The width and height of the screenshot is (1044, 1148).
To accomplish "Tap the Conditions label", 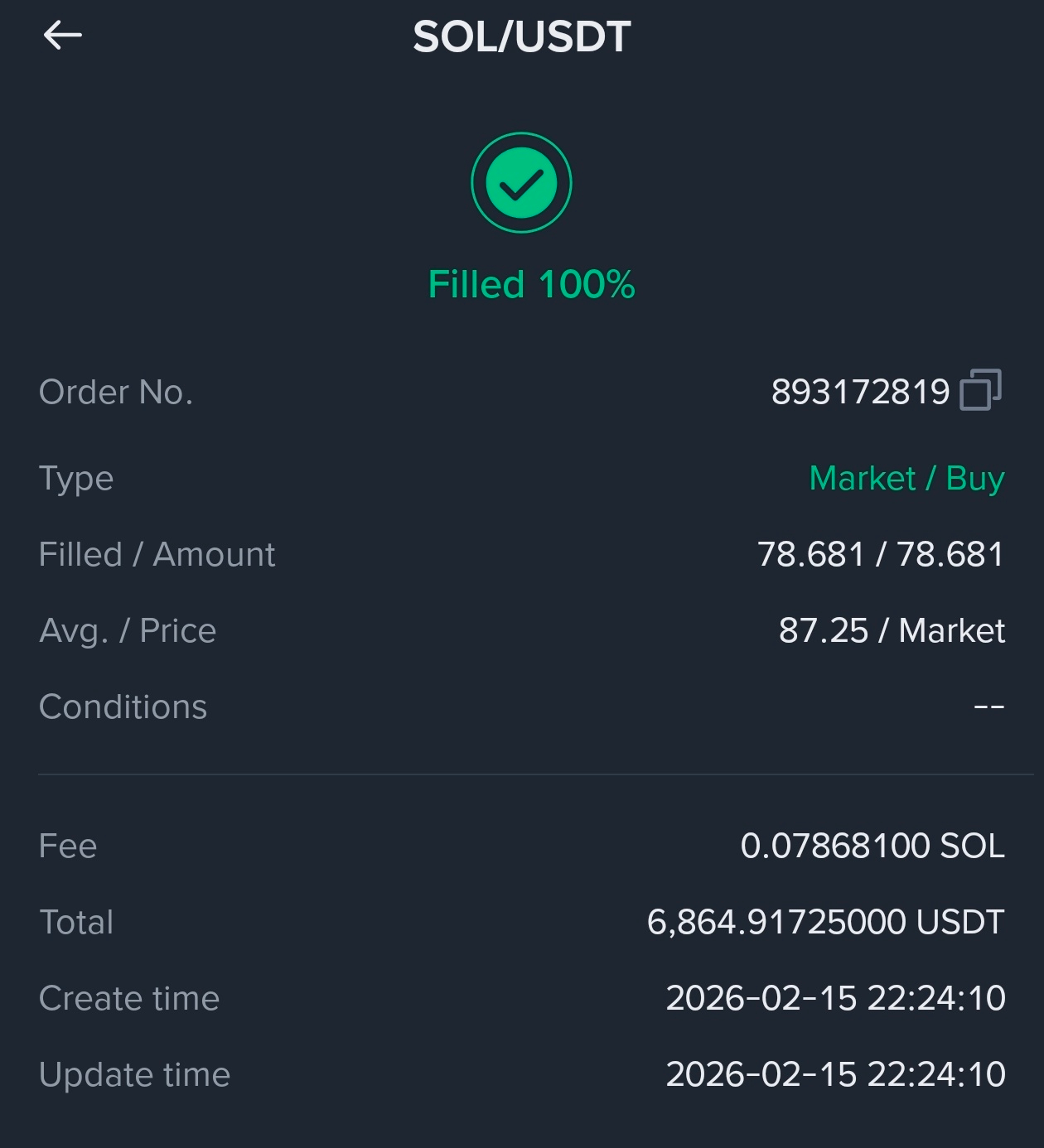I will (x=123, y=707).
